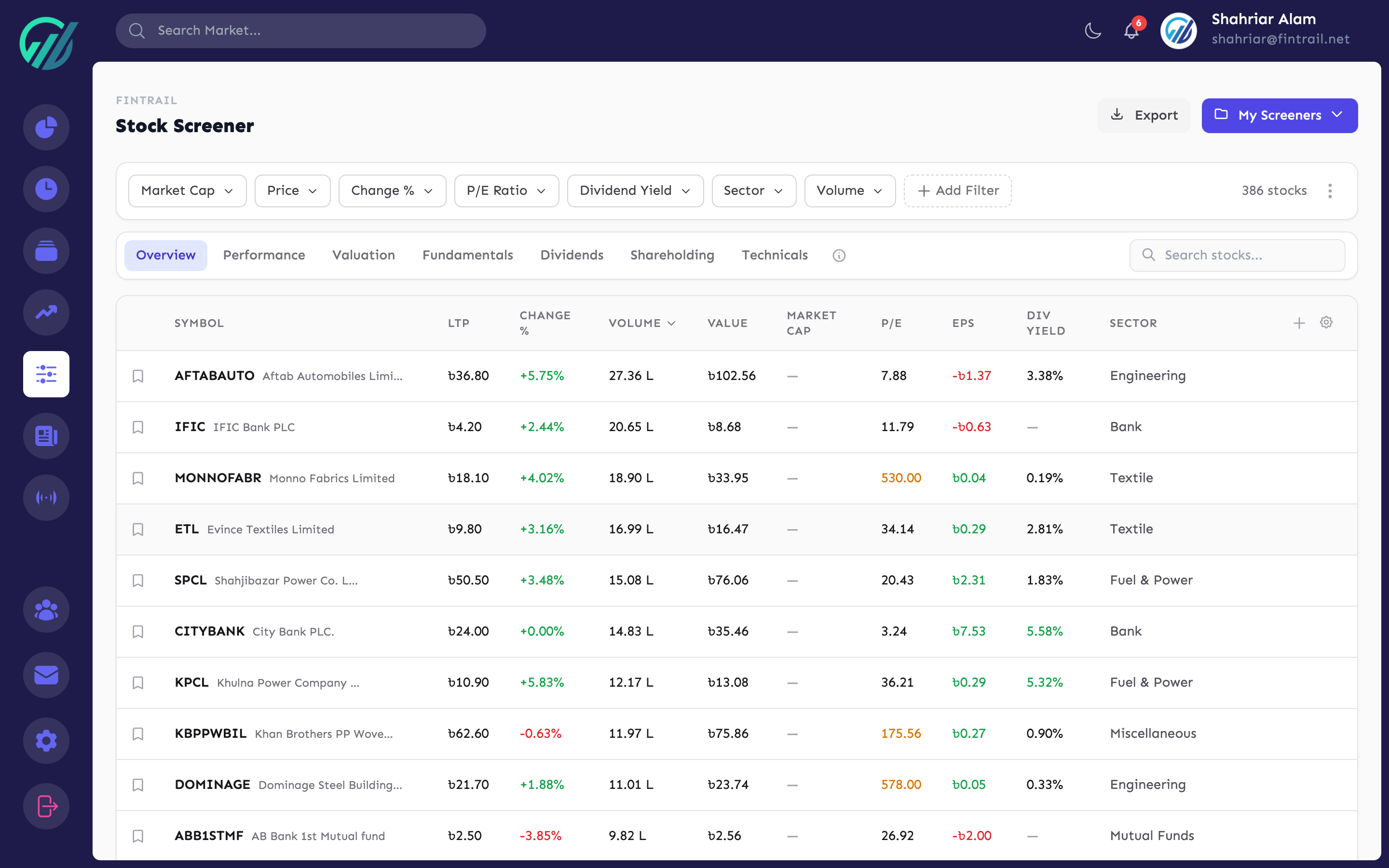1389x868 pixels.
Task: Bookmark the KPCL row
Action: (138, 682)
